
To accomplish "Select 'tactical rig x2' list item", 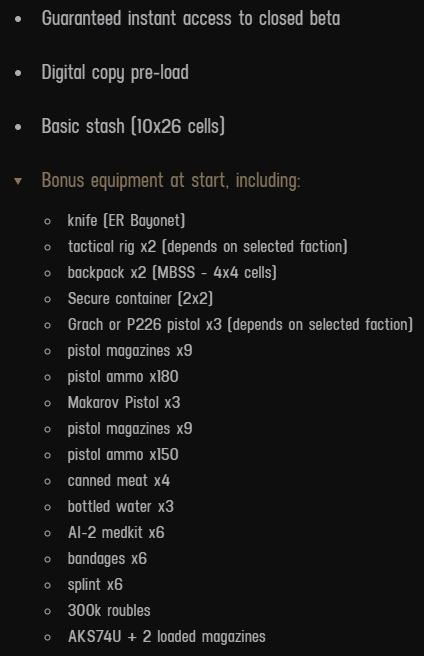I will point(208,246).
